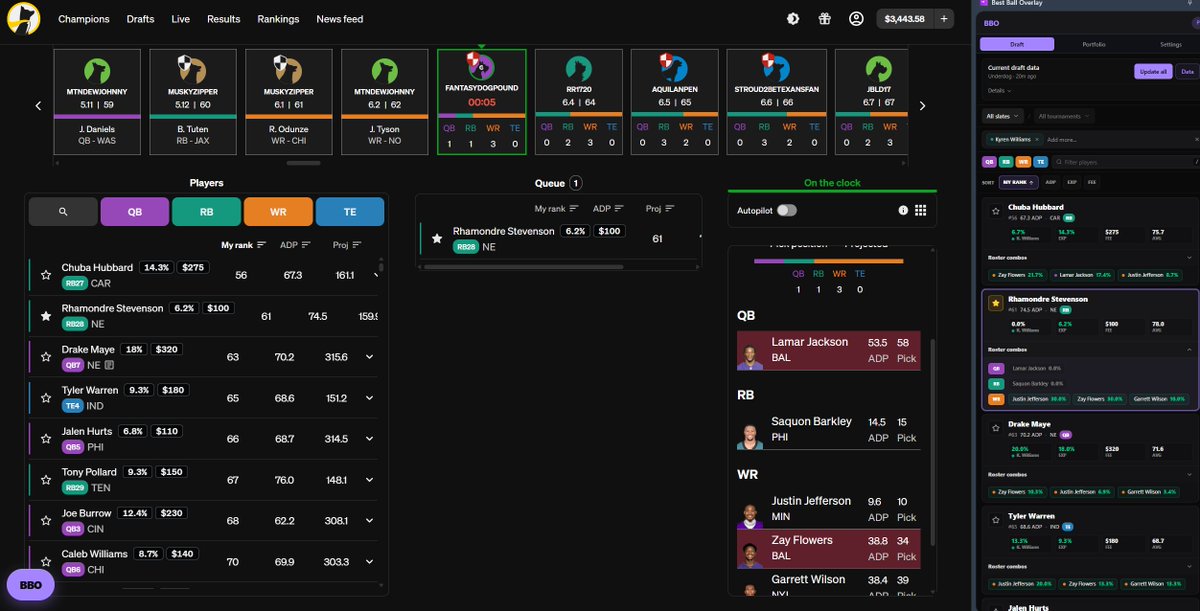Open the account profile icon
Screen dimensions: 1200x611
856,19
